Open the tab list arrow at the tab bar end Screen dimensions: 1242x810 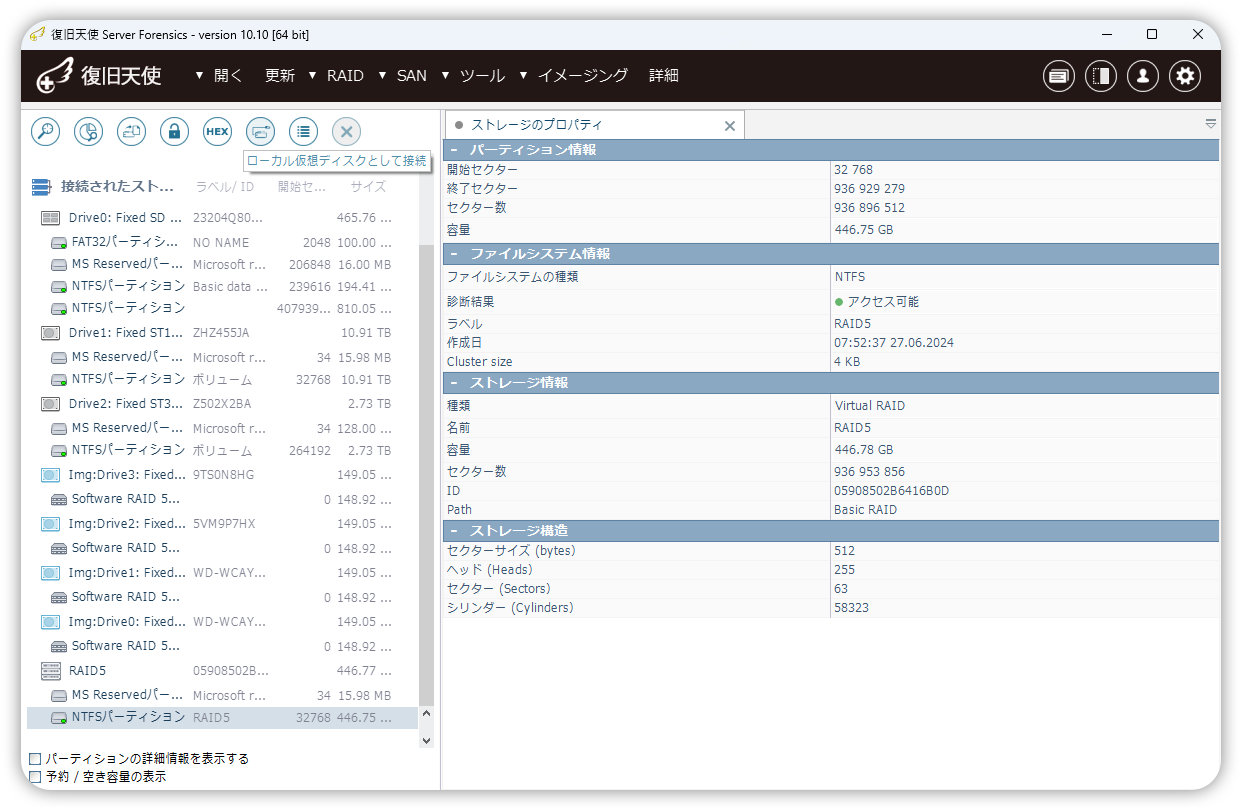(1211, 124)
